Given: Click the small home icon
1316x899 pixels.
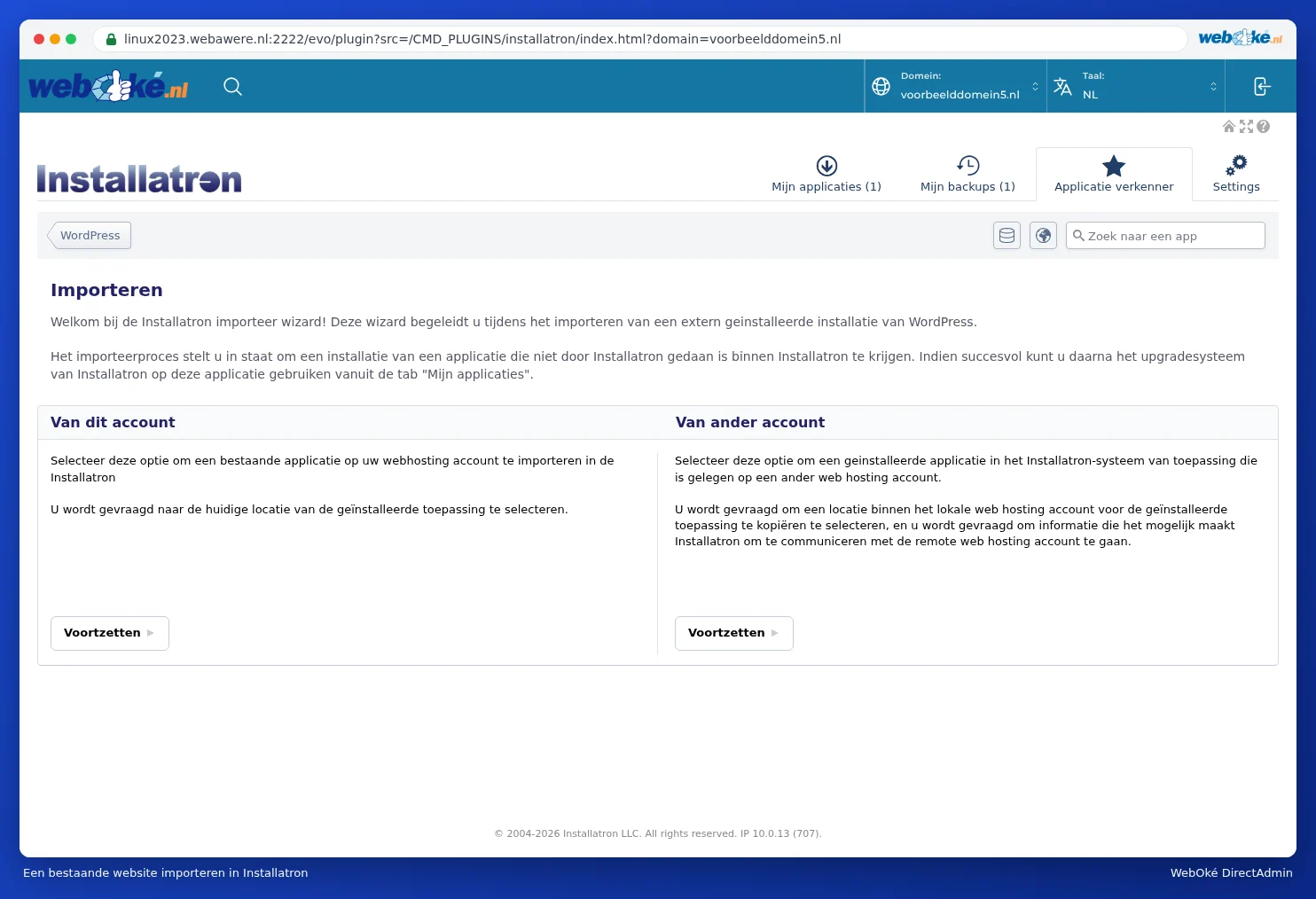Looking at the screenshot, I should click(1229, 127).
